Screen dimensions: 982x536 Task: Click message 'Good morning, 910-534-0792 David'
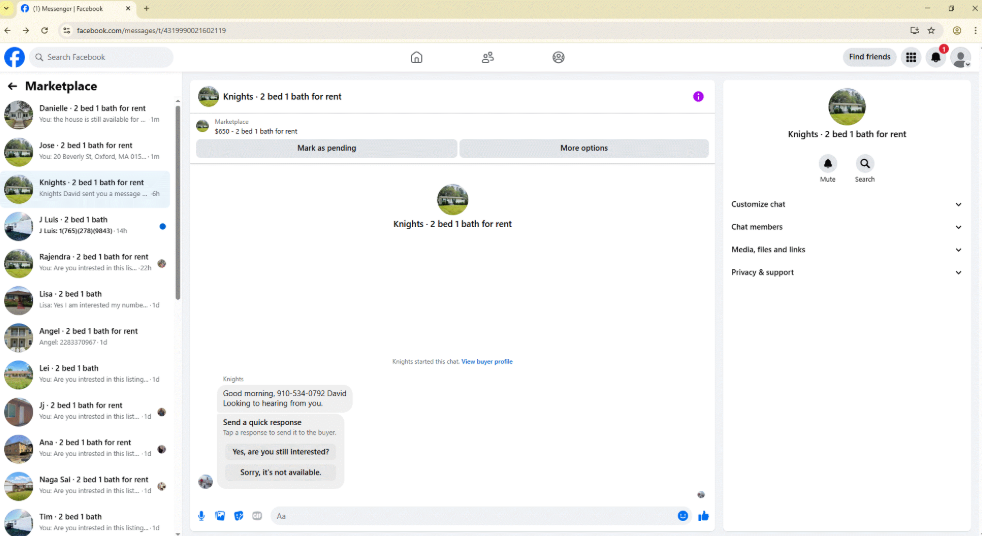[284, 398]
